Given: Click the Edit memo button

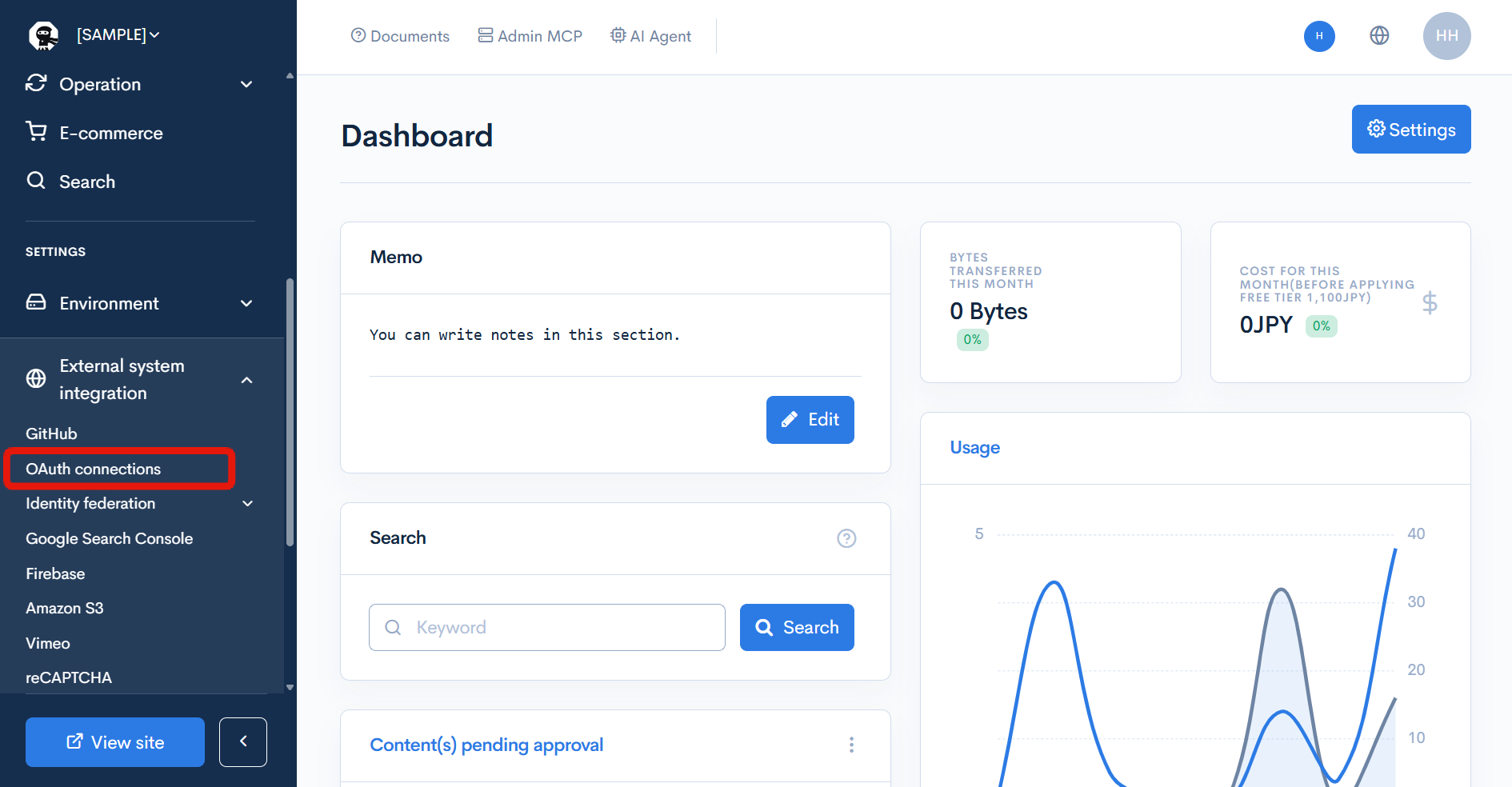Looking at the screenshot, I should click(x=810, y=420).
